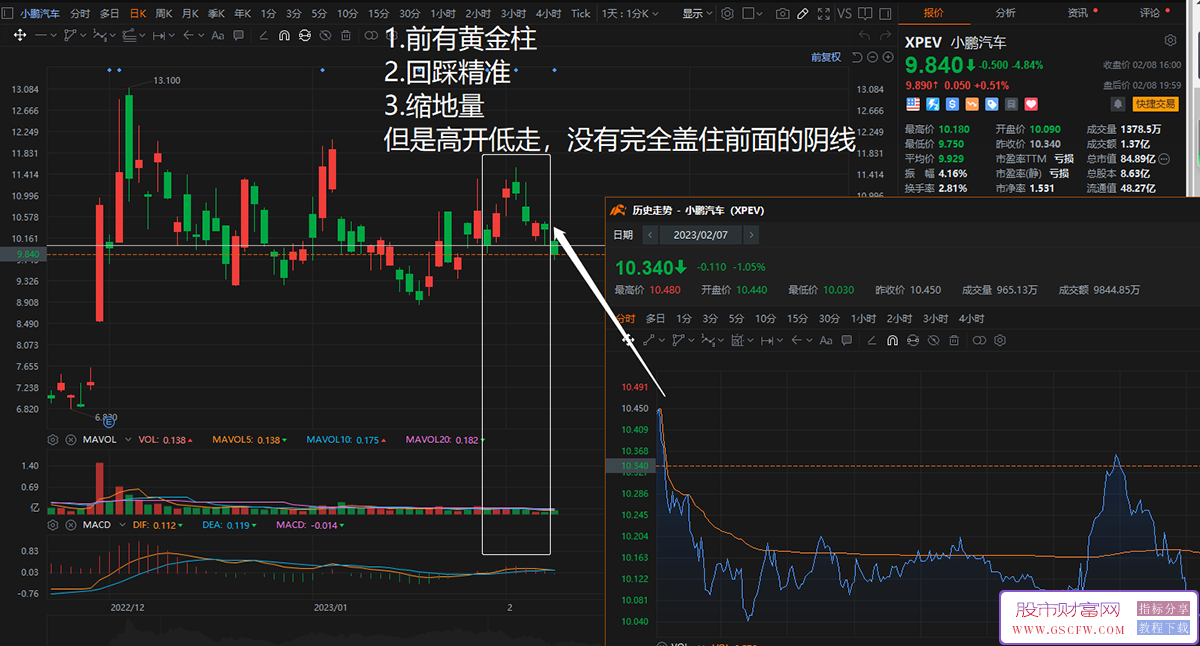Switch main chart to 月K monthly view

coord(190,14)
